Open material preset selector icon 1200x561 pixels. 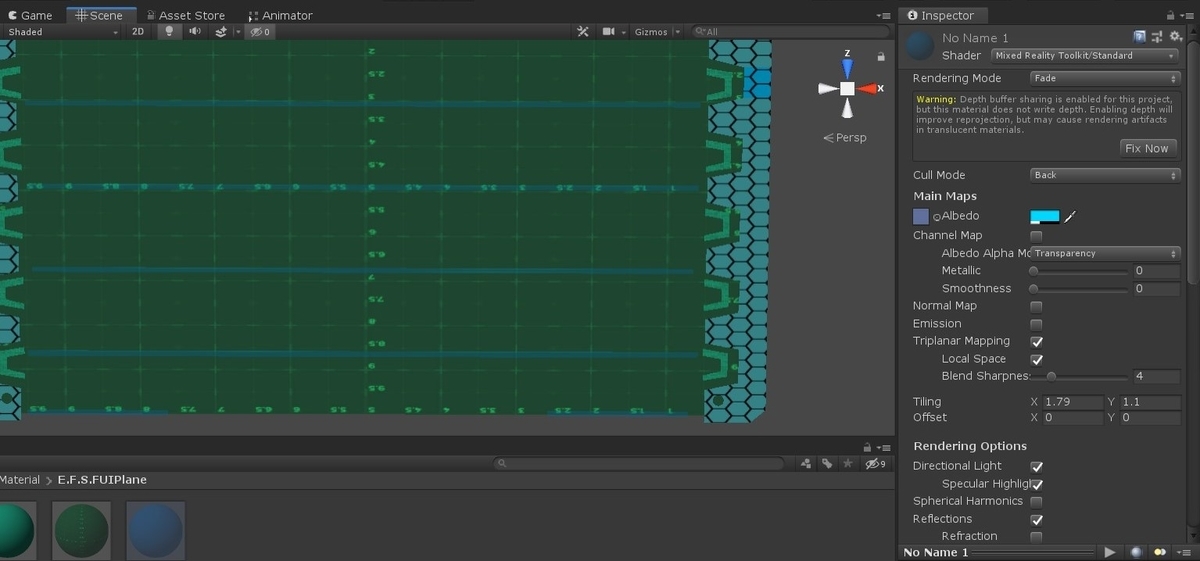[1157, 37]
